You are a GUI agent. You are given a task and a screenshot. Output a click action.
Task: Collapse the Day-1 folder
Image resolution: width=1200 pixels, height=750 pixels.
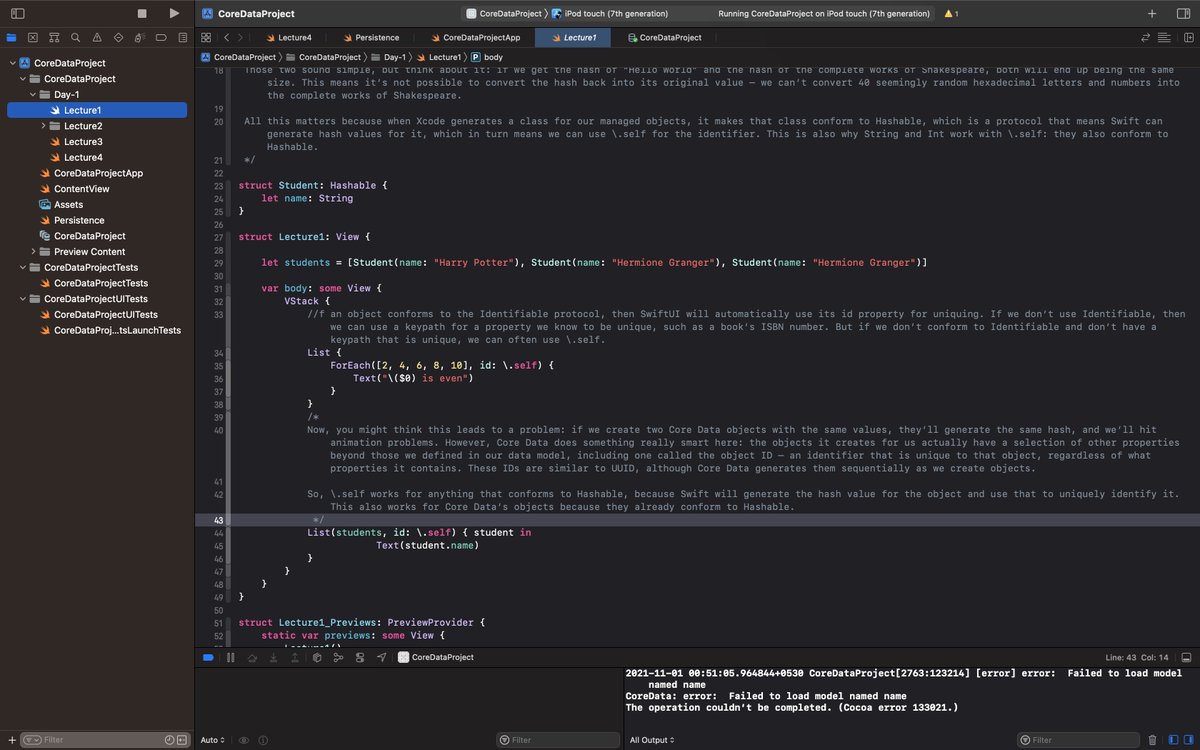(34, 94)
